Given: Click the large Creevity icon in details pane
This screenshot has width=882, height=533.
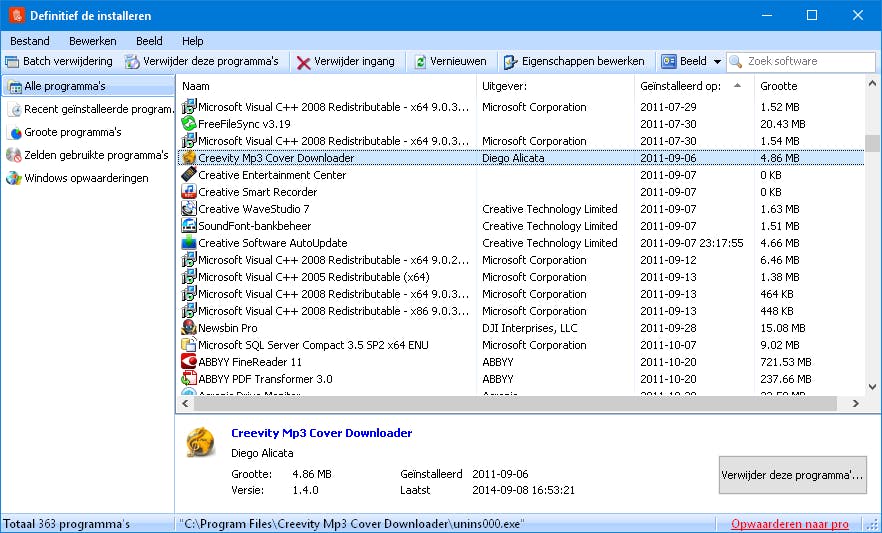Looking at the screenshot, I should pyautogui.click(x=201, y=442).
